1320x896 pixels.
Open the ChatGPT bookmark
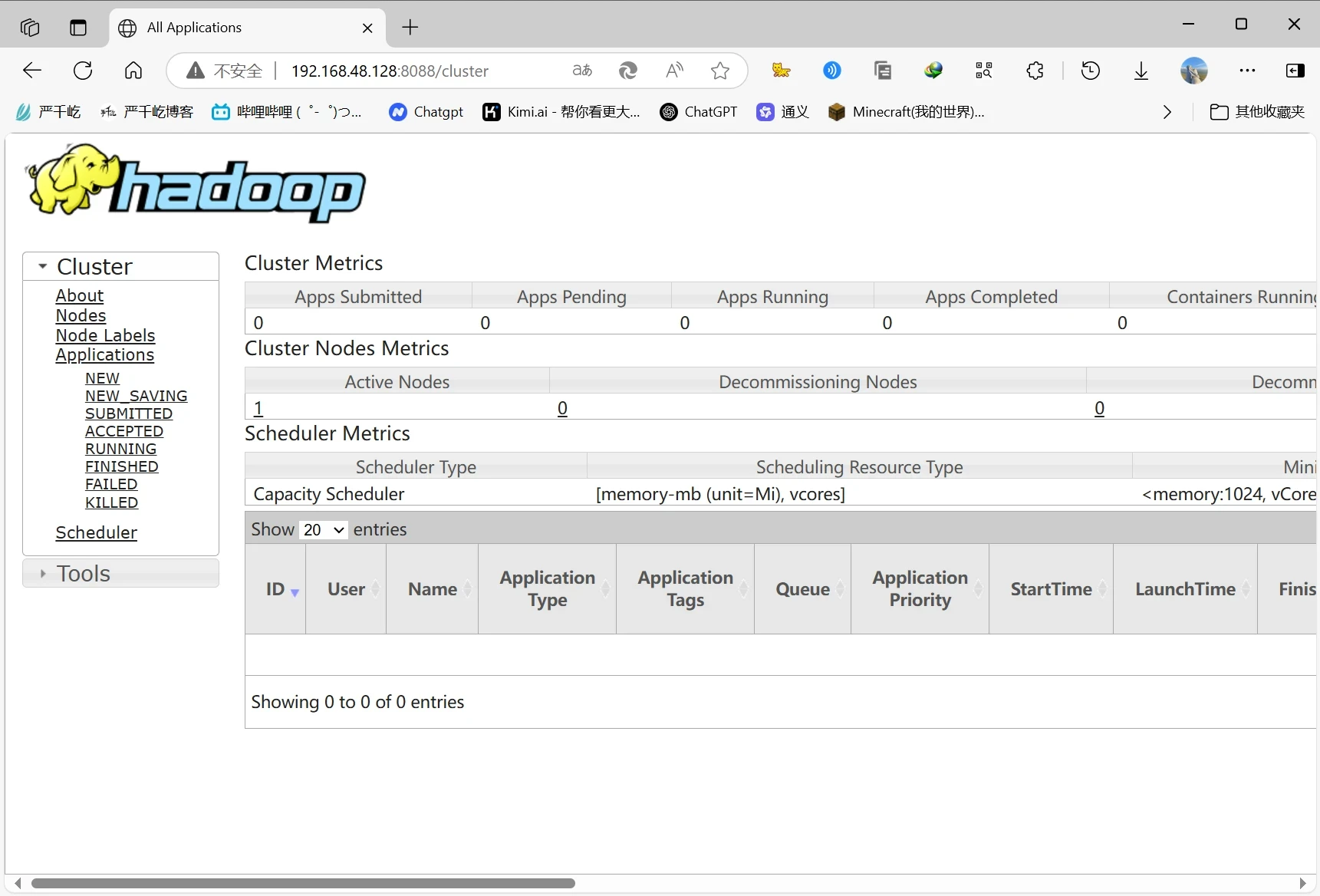(699, 112)
